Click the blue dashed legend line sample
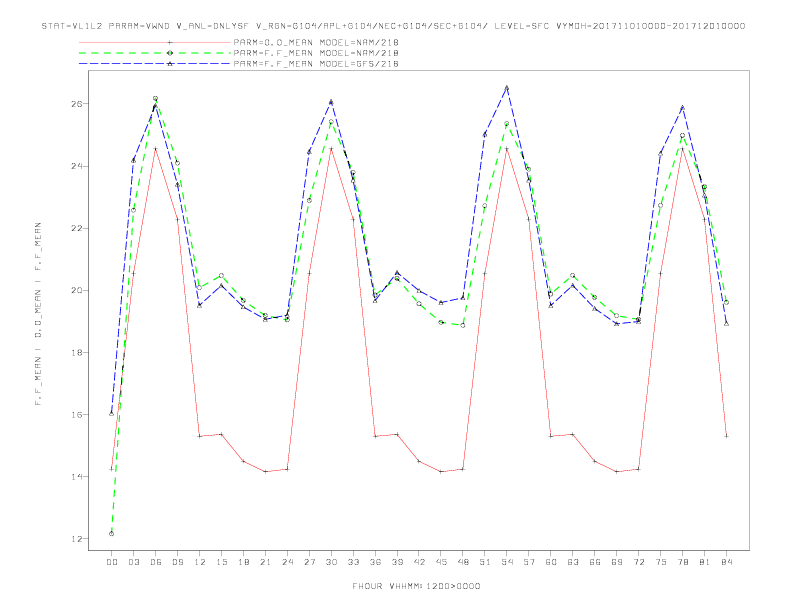This screenshot has width=792, height=612. click(x=155, y=64)
